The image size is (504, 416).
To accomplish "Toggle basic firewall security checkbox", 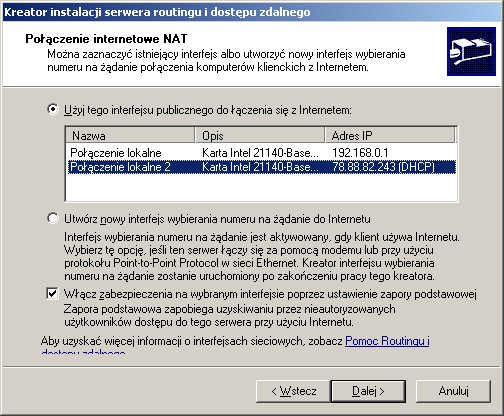I will pyautogui.click(x=52, y=294).
